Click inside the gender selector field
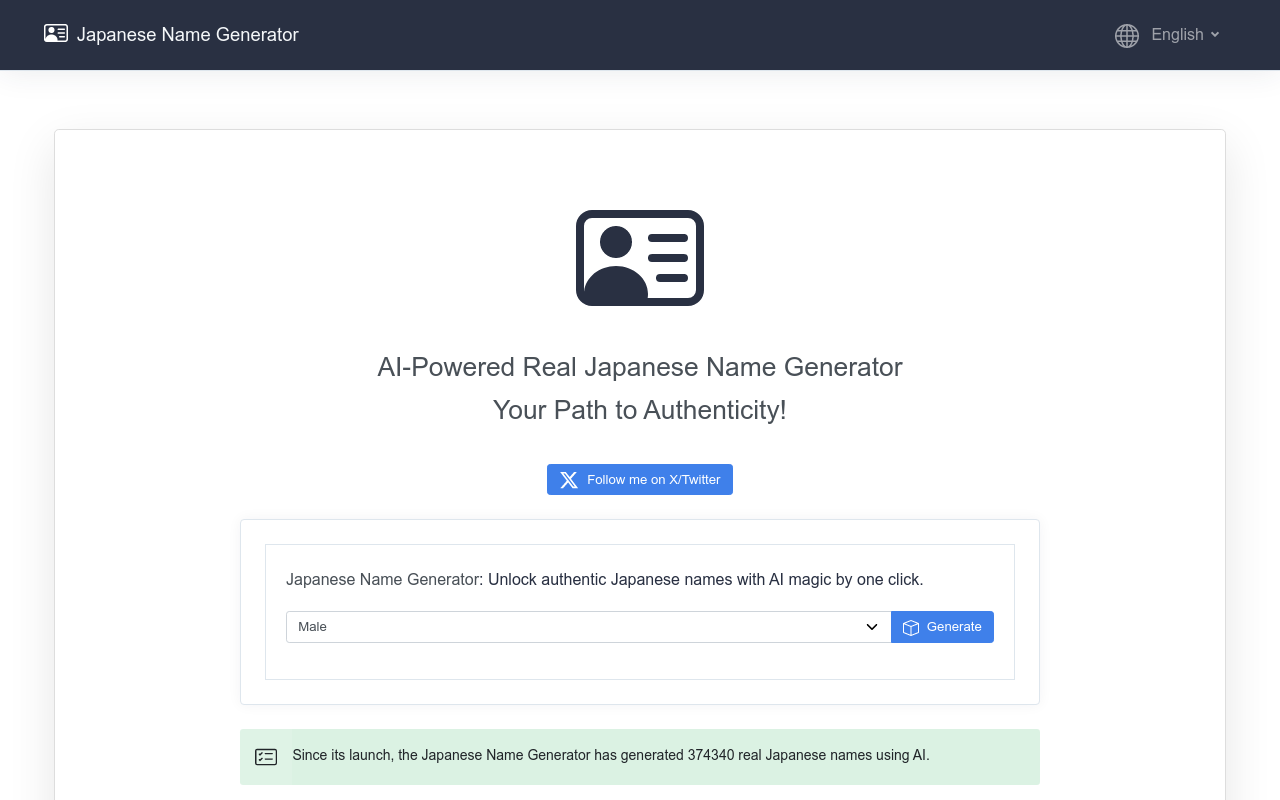The image size is (1280, 800). tap(500, 627)
